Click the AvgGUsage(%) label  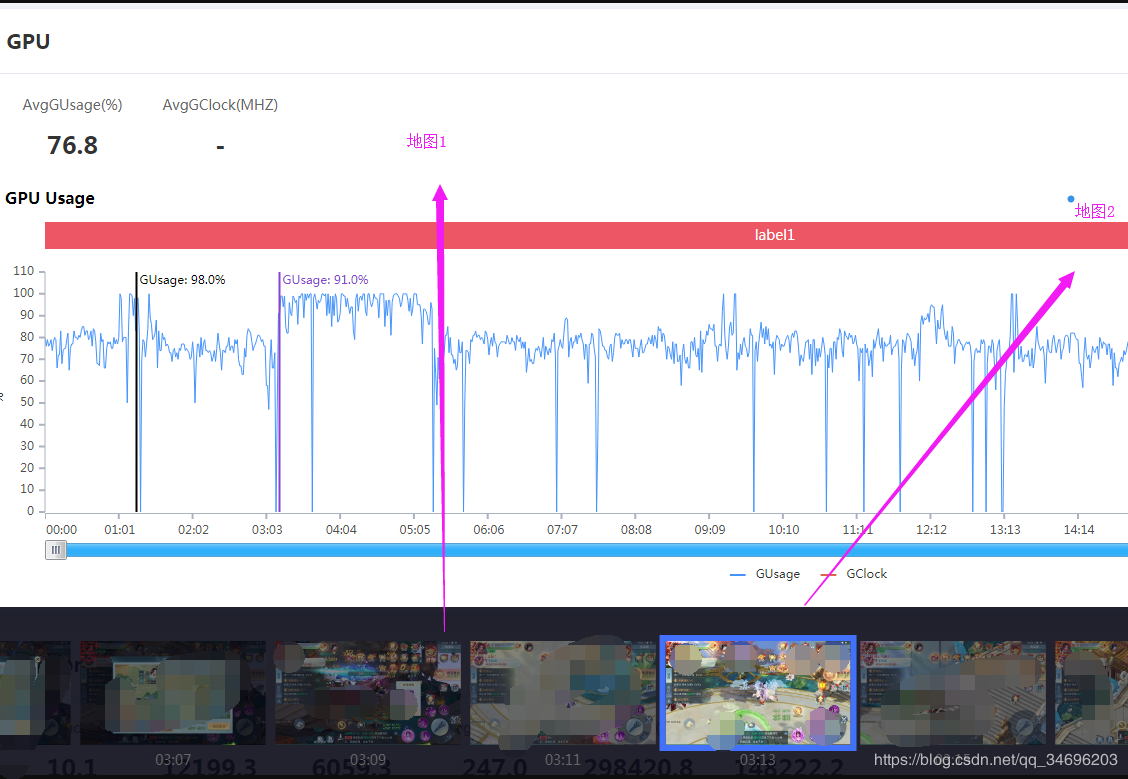click(73, 105)
